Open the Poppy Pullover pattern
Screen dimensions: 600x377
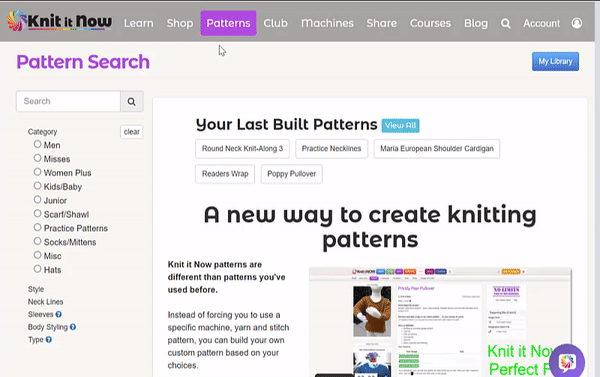click(x=292, y=174)
